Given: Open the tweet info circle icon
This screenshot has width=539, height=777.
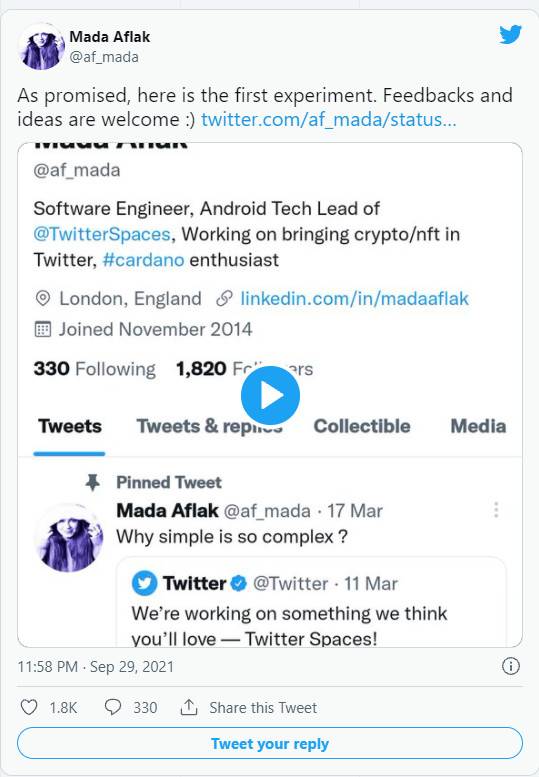Looking at the screenshot, I should coord(511,666).
